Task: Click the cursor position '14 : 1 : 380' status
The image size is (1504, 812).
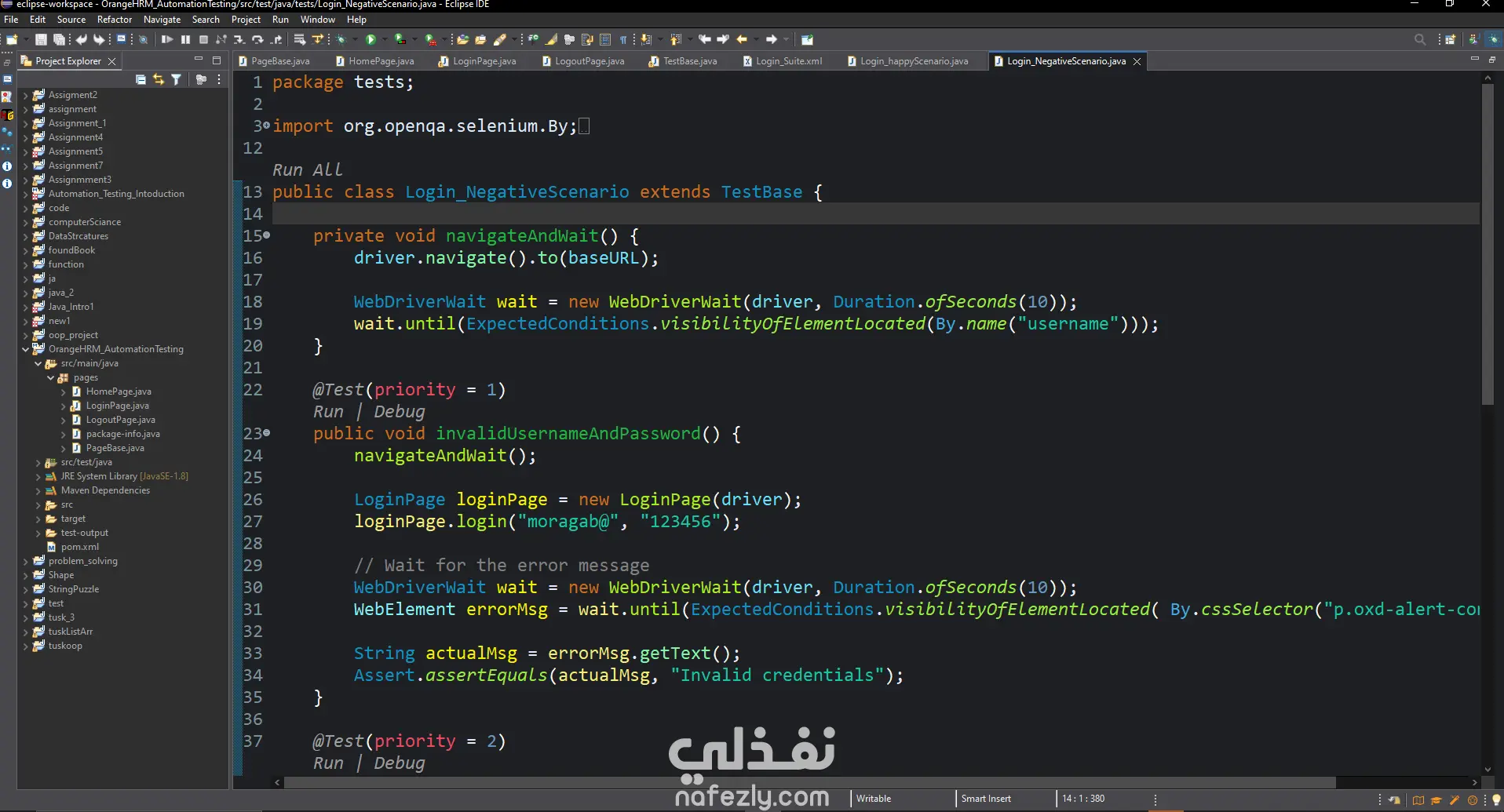Action: click(x=1083, y=799)
